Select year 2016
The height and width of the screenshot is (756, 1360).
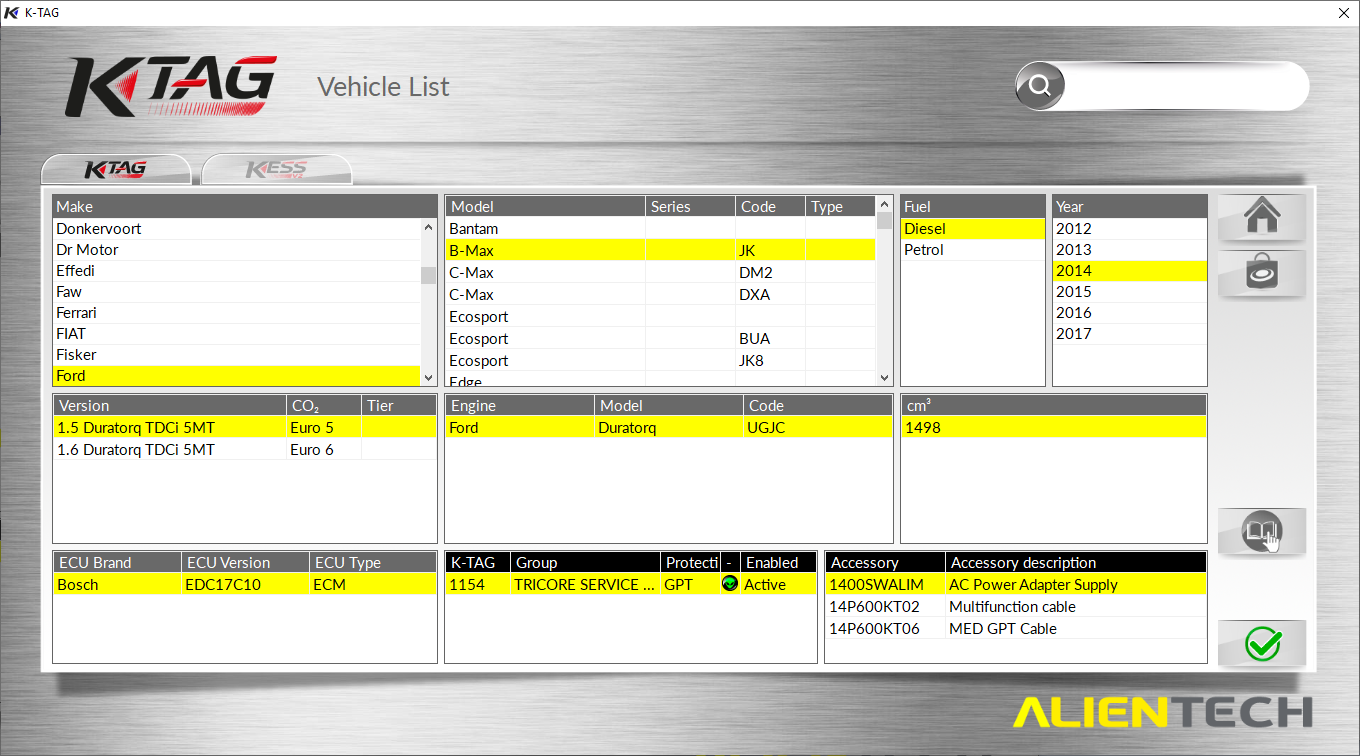(1130, 312)
